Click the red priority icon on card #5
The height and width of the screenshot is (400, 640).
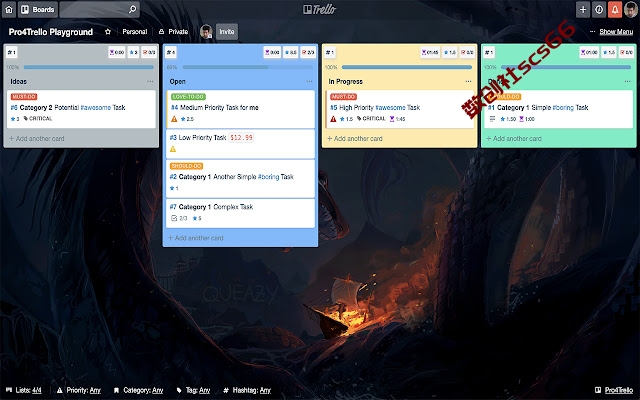(333, 119)
